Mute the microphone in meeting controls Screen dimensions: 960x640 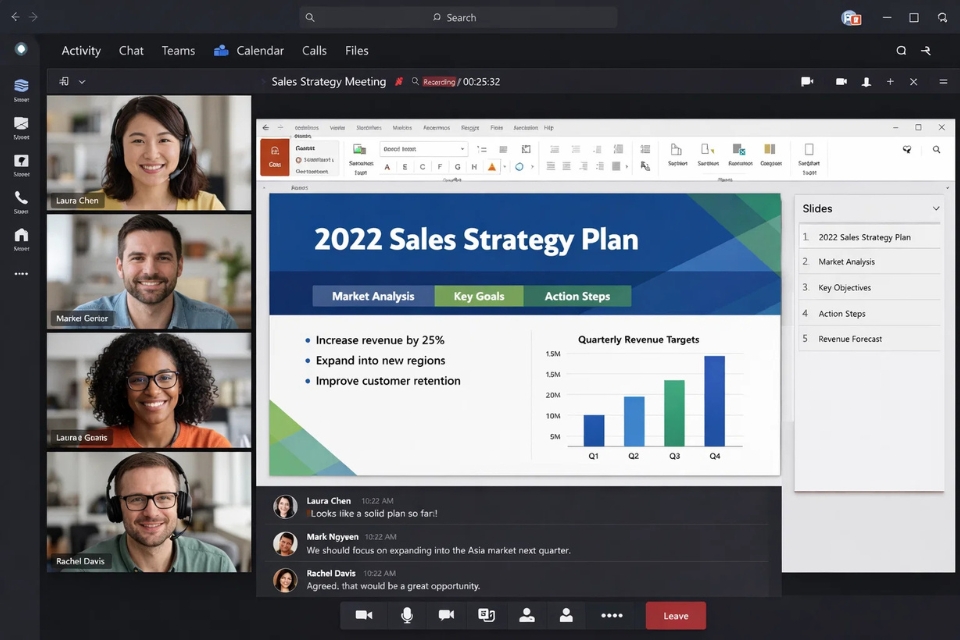click(x=407, y=615)
